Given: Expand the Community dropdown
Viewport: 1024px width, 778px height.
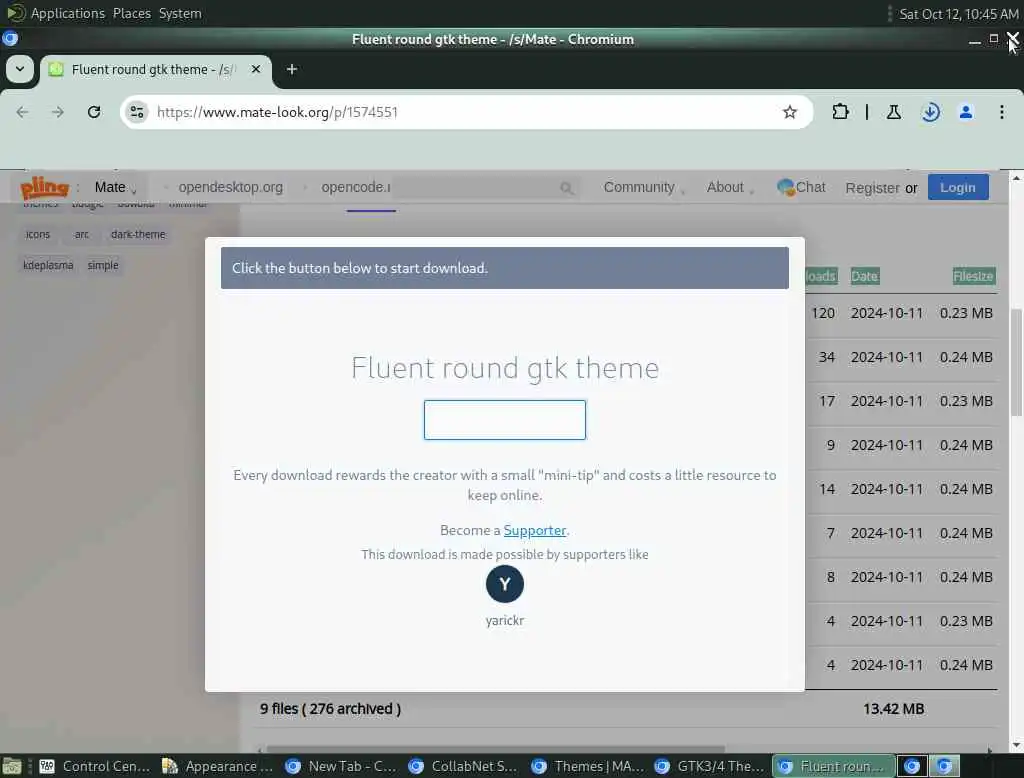Looking at the screenshot, I should coord(644,187).
